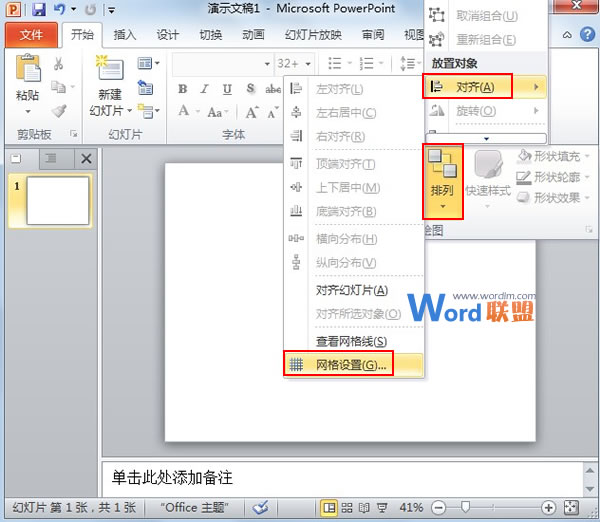600x522 pixels.
Task: Open the font size 32+ dropdown
Action: [x=308, y=64]
